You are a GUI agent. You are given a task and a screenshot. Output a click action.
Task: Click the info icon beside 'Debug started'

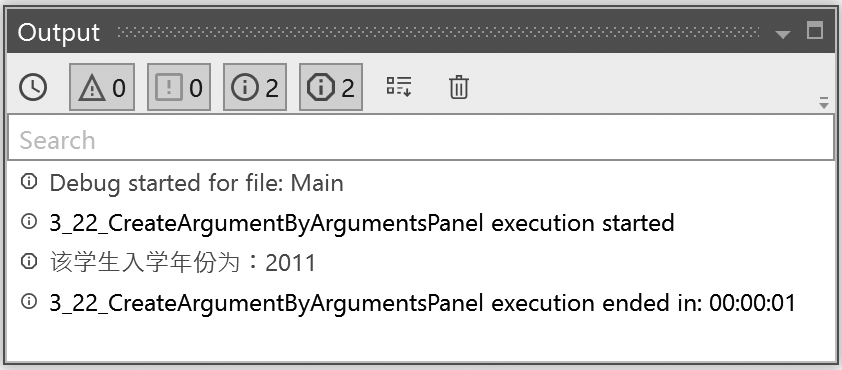click(x=28, y=182)
